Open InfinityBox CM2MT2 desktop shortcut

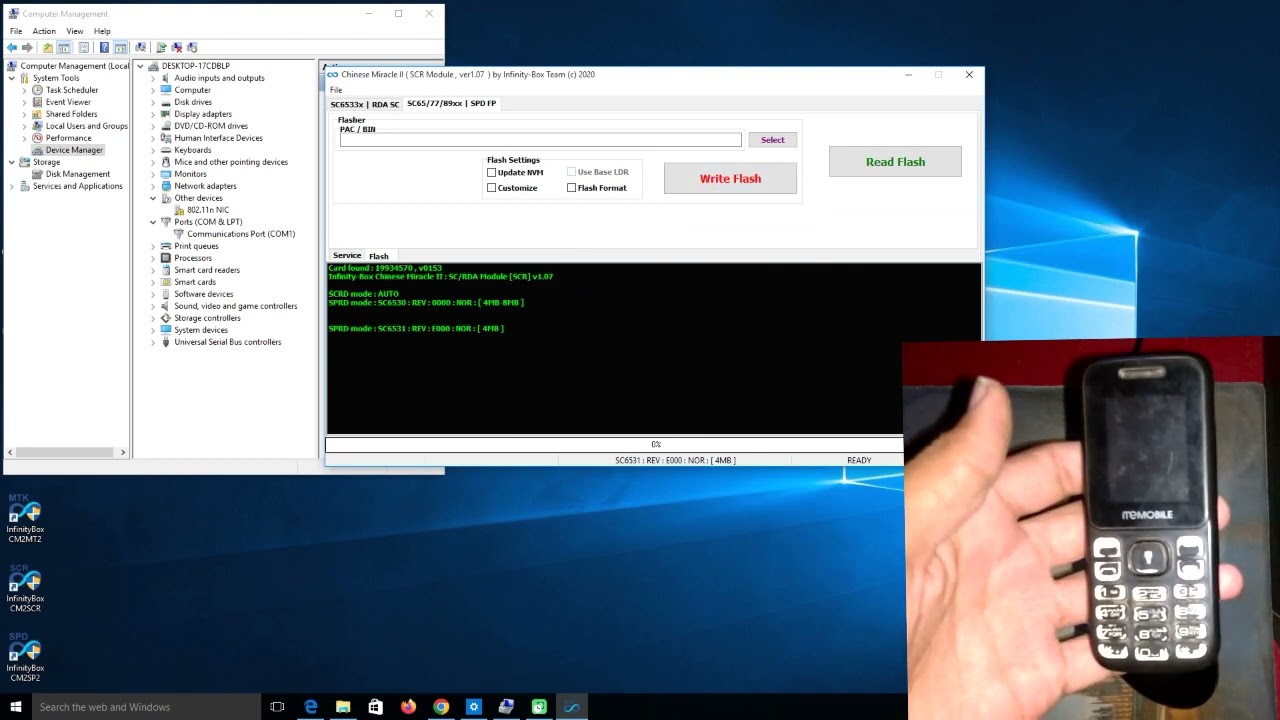point(25,519)
